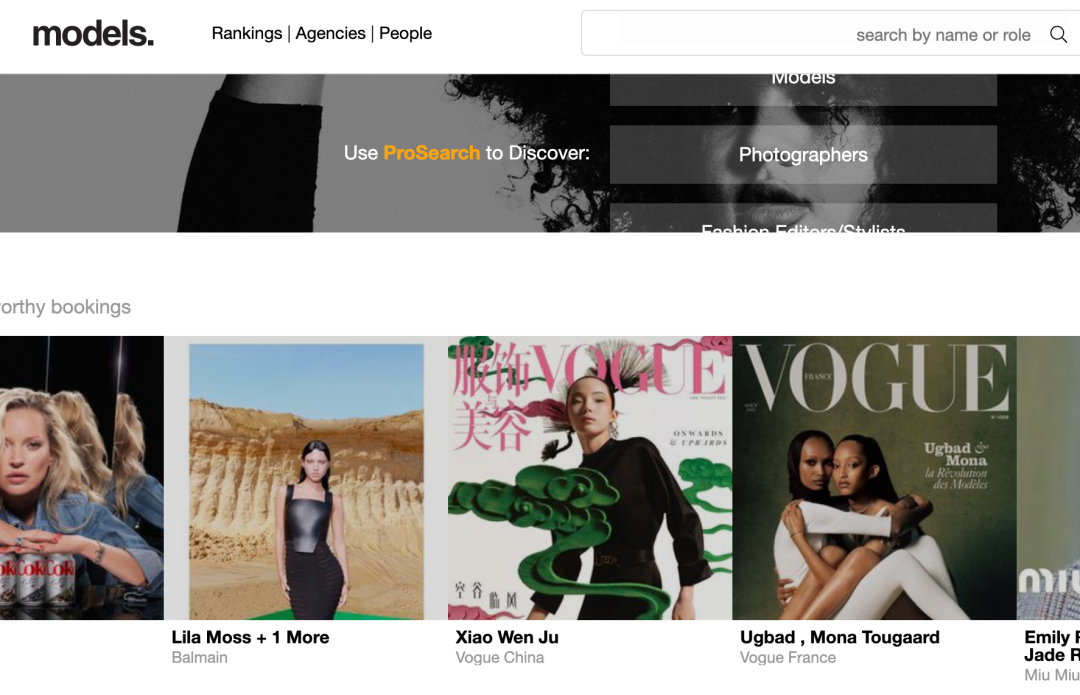
Task: Select the Photographers ProSearch button
Action: (x=803, y=154)
